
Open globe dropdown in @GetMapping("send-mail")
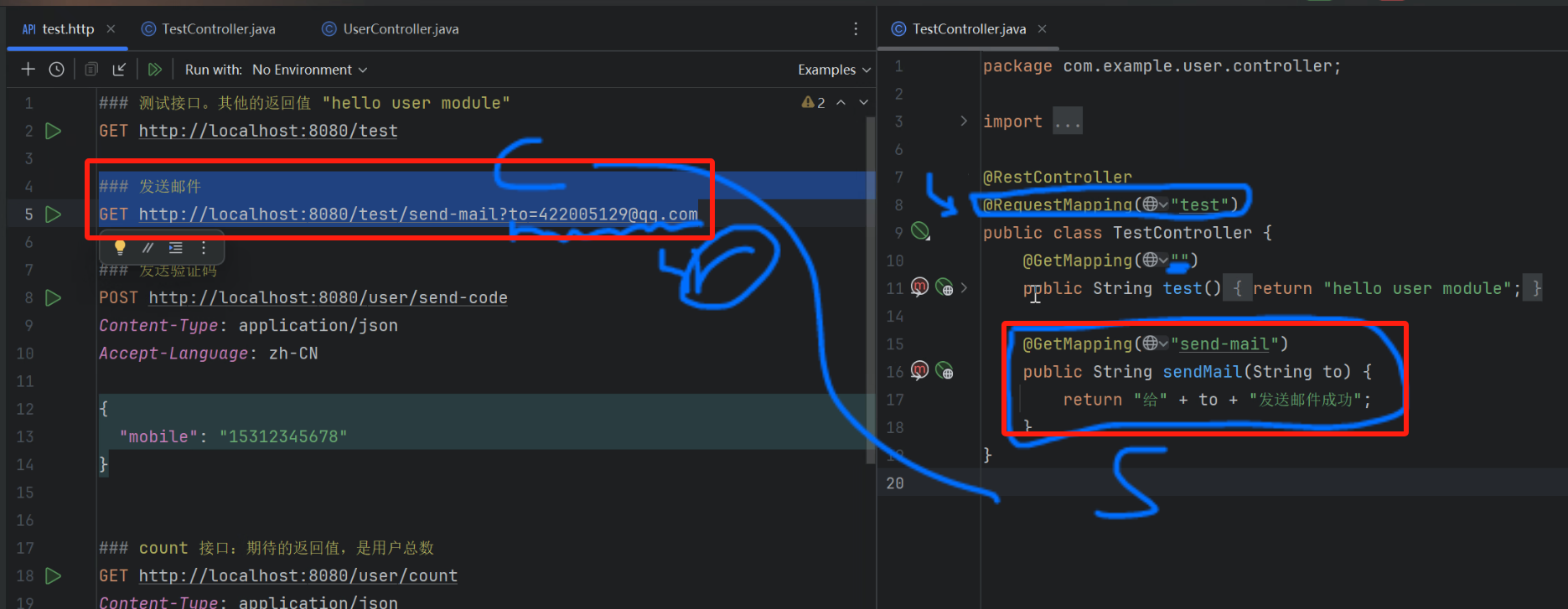point(1155,343)
